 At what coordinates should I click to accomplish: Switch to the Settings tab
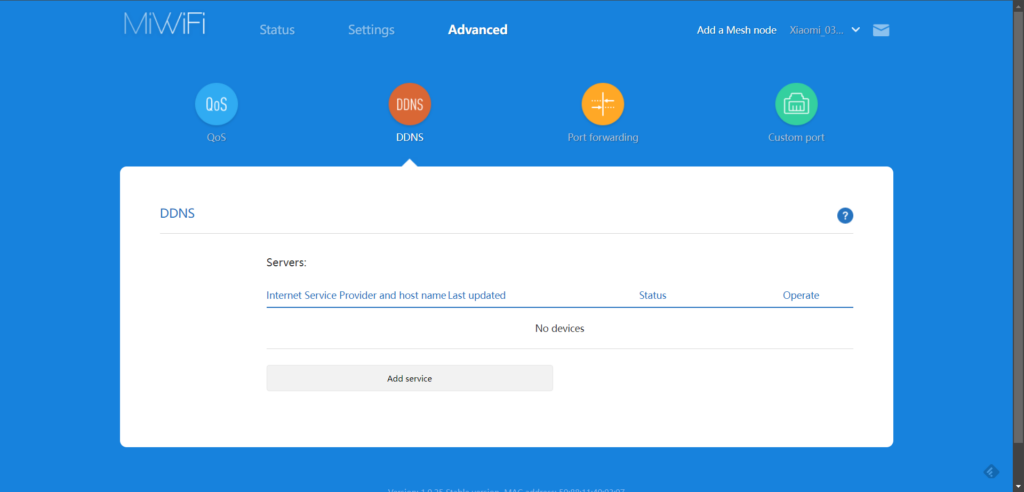(x=371, y=30)
